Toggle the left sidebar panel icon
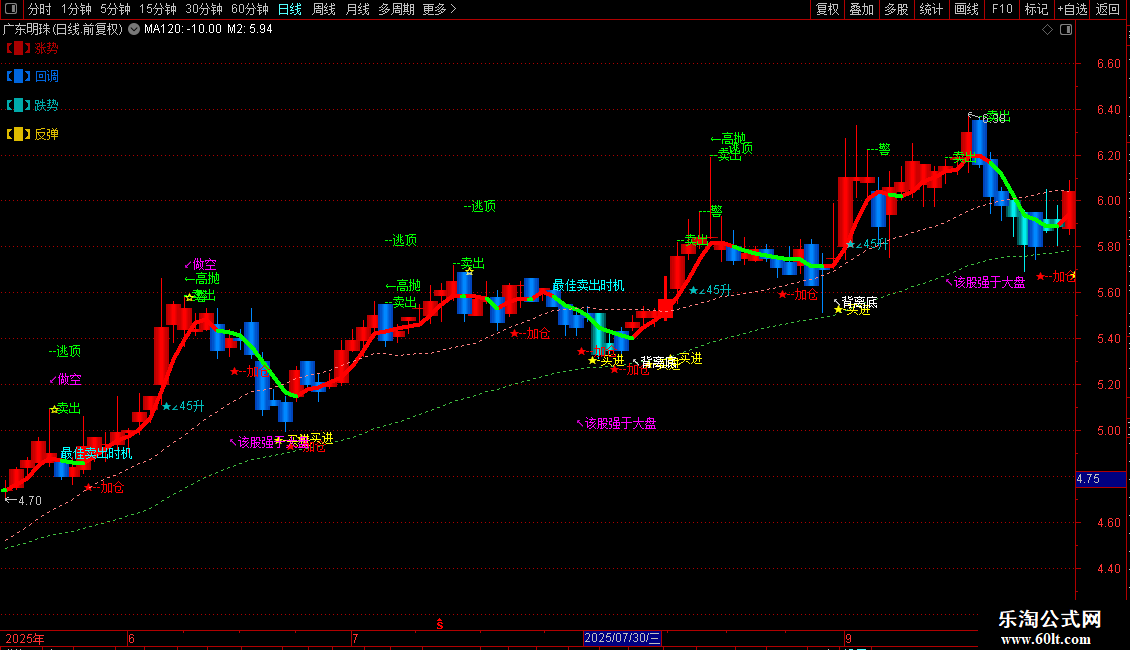The image size is (1130, 650). tap(11, 9)
